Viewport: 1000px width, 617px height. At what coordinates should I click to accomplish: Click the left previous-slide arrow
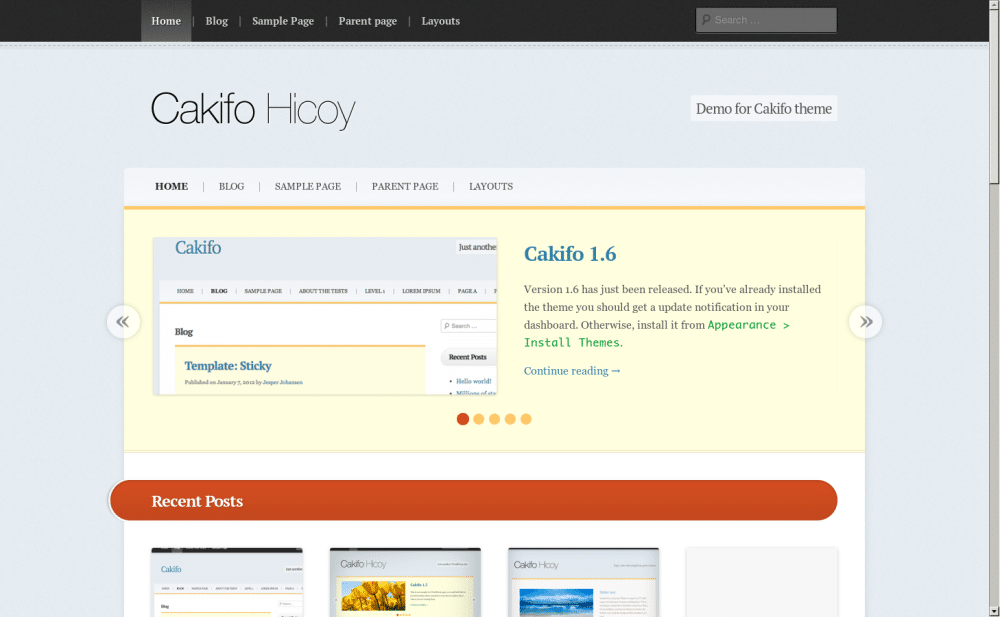click(123, 321)
